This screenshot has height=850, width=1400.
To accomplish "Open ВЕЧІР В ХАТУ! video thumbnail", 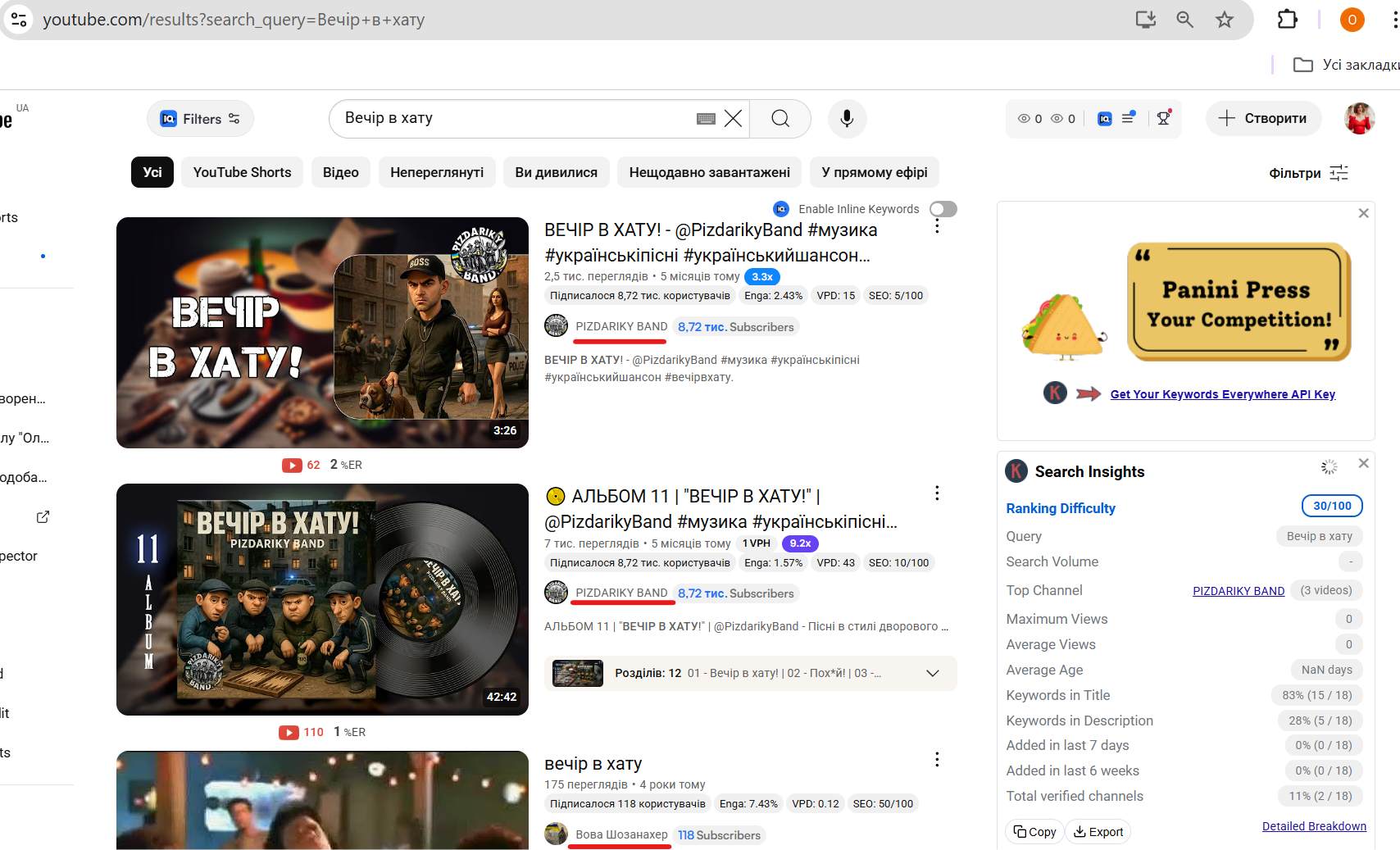I will tap(322, 333).
